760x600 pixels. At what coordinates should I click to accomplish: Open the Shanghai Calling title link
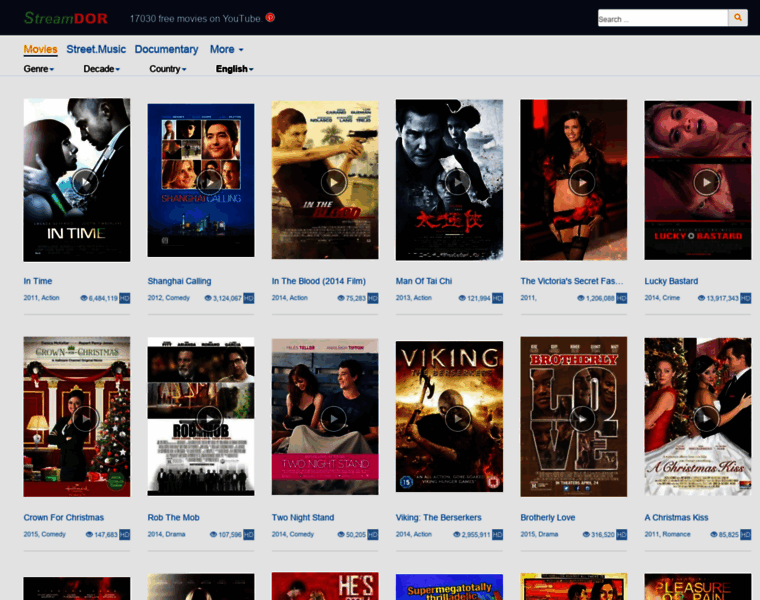(179, 281)
